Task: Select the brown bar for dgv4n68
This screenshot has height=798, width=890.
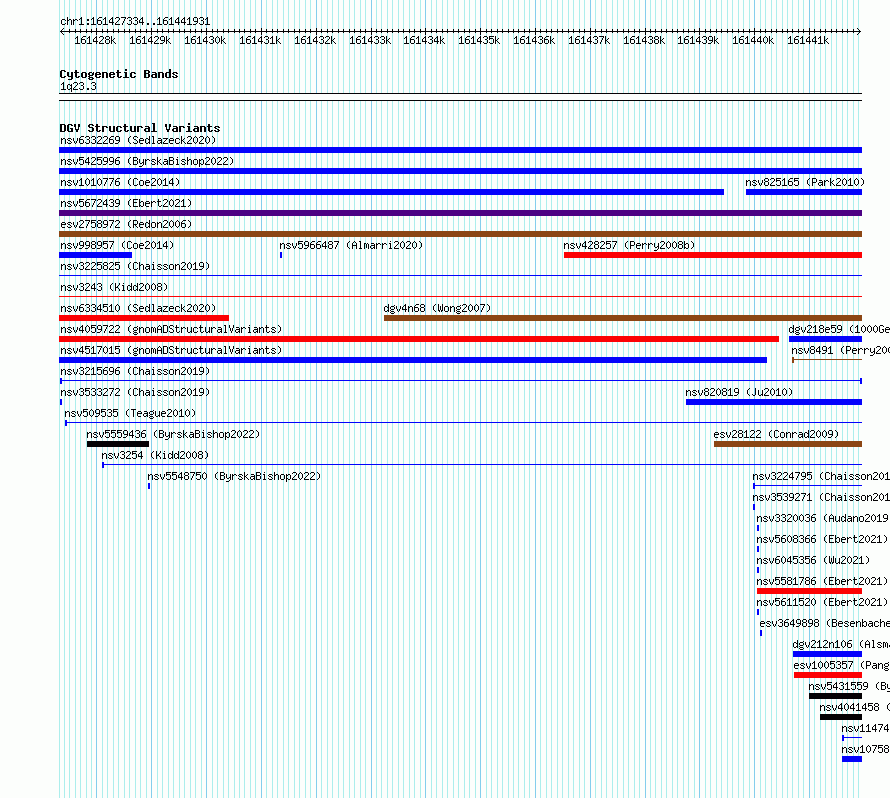Action: tap(623, 318)
